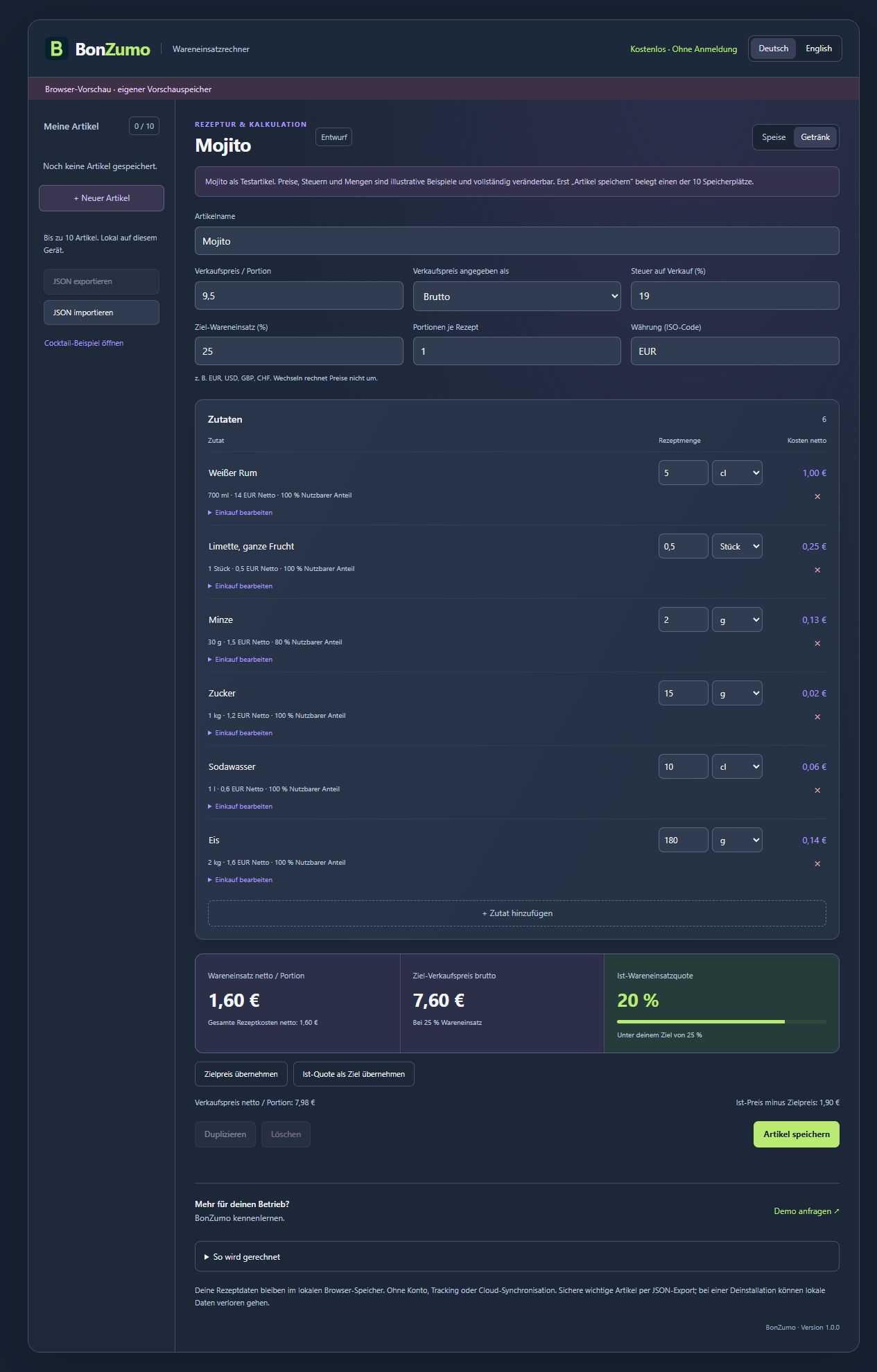
Task: Change the unit for Minze
Action: (x=737, y=619)
